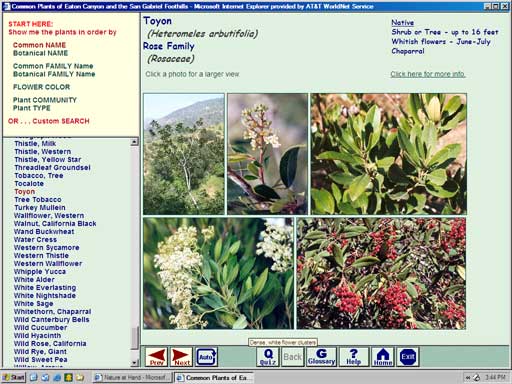The height and width of the screenshot is (384, 512).
Task: Select Thistle, Yellow Star entry
Action: coord(48,160)
